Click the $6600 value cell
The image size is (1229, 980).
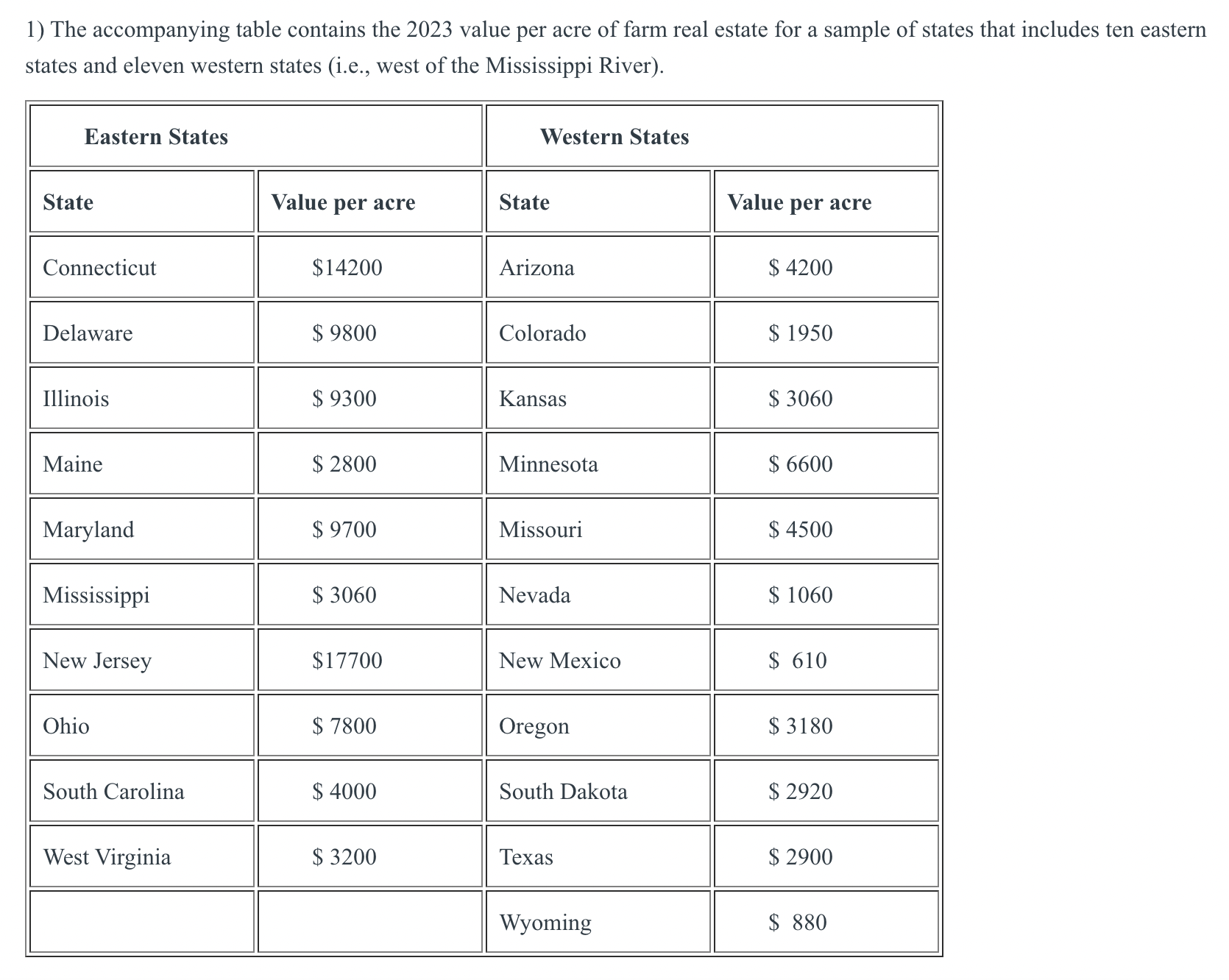pos(826,464)
